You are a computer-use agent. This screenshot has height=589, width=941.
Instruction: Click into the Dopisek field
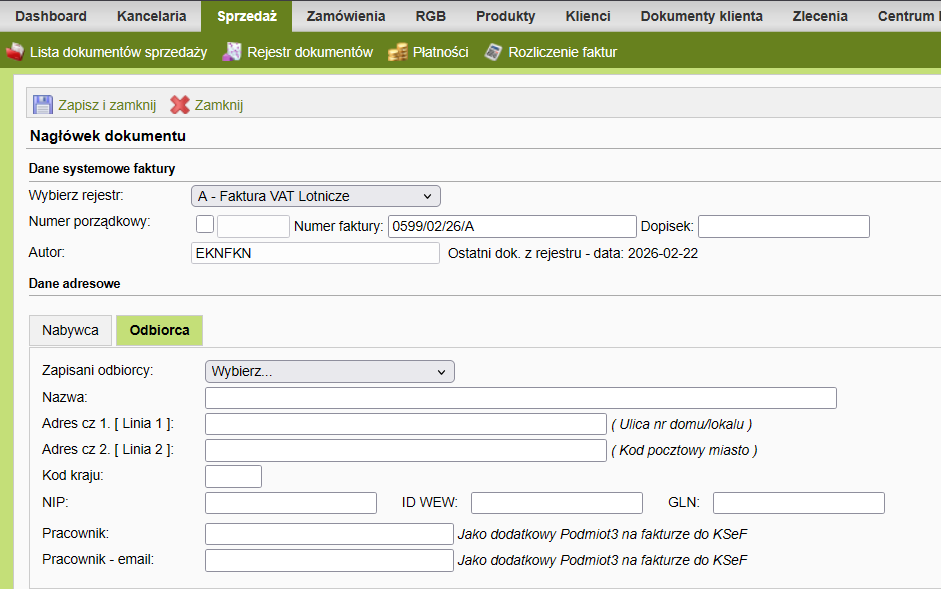[x=783, y=226]
